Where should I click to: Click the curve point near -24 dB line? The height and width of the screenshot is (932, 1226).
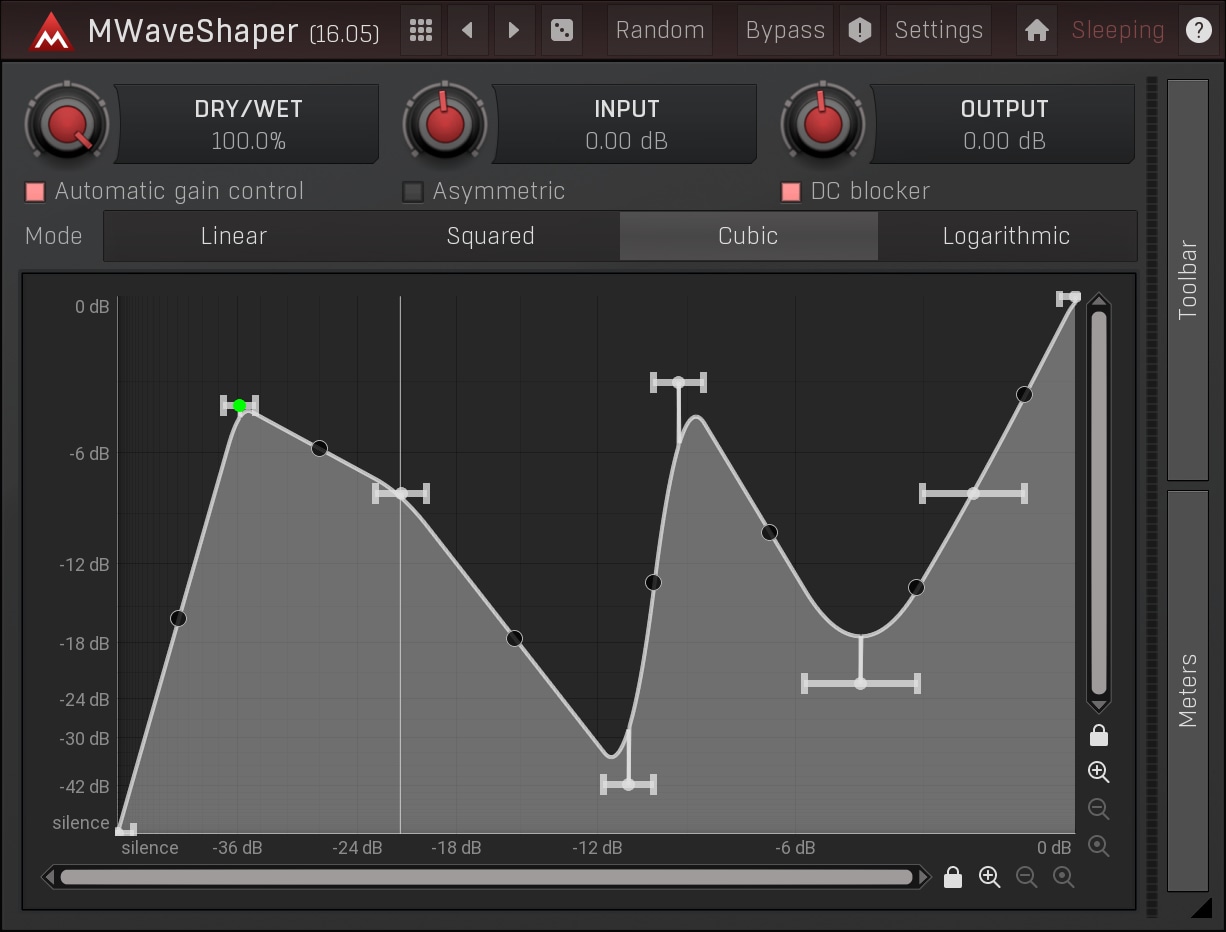point(401,493)
